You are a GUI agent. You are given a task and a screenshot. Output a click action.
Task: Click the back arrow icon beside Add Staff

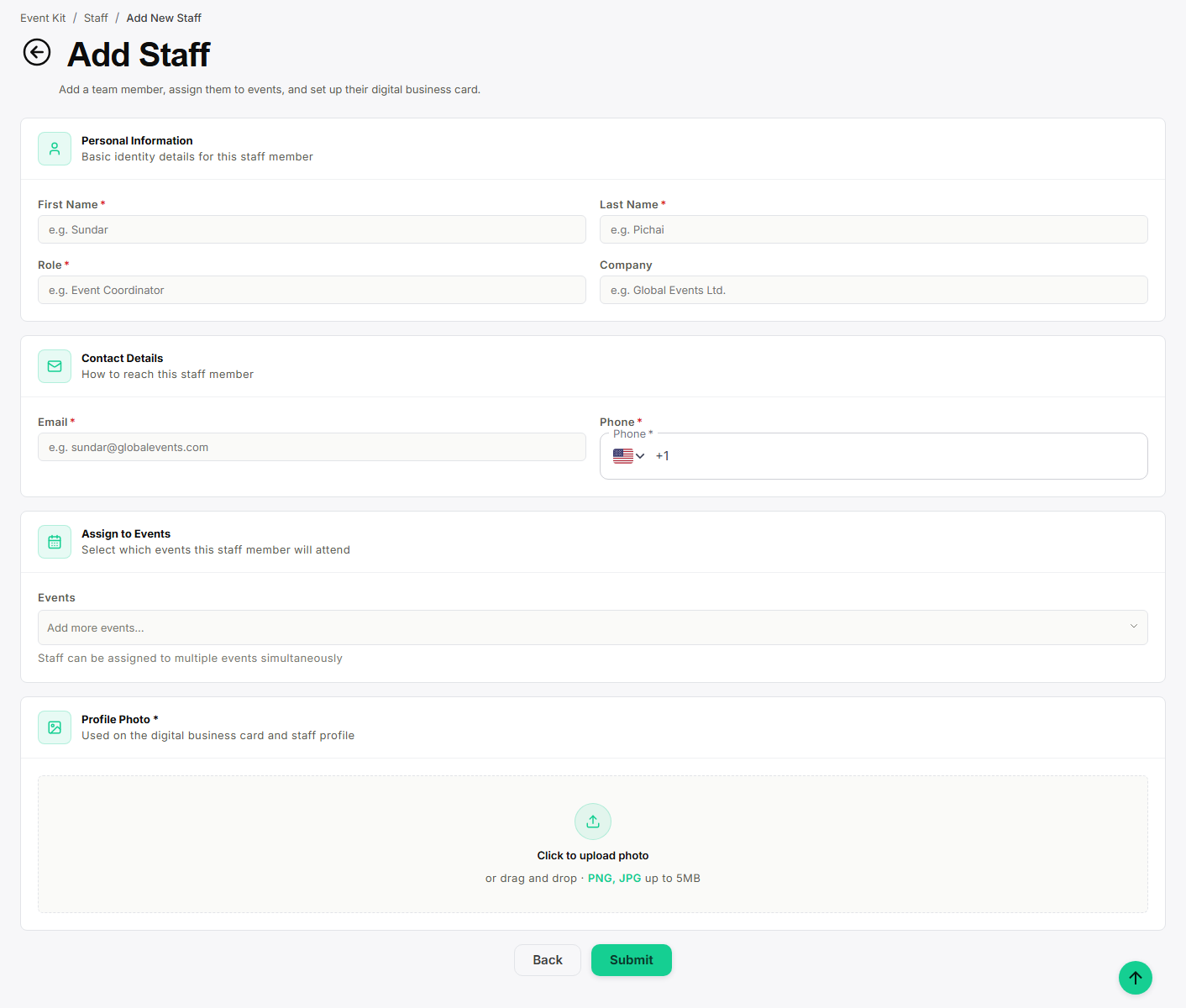[x=37, y=52]
